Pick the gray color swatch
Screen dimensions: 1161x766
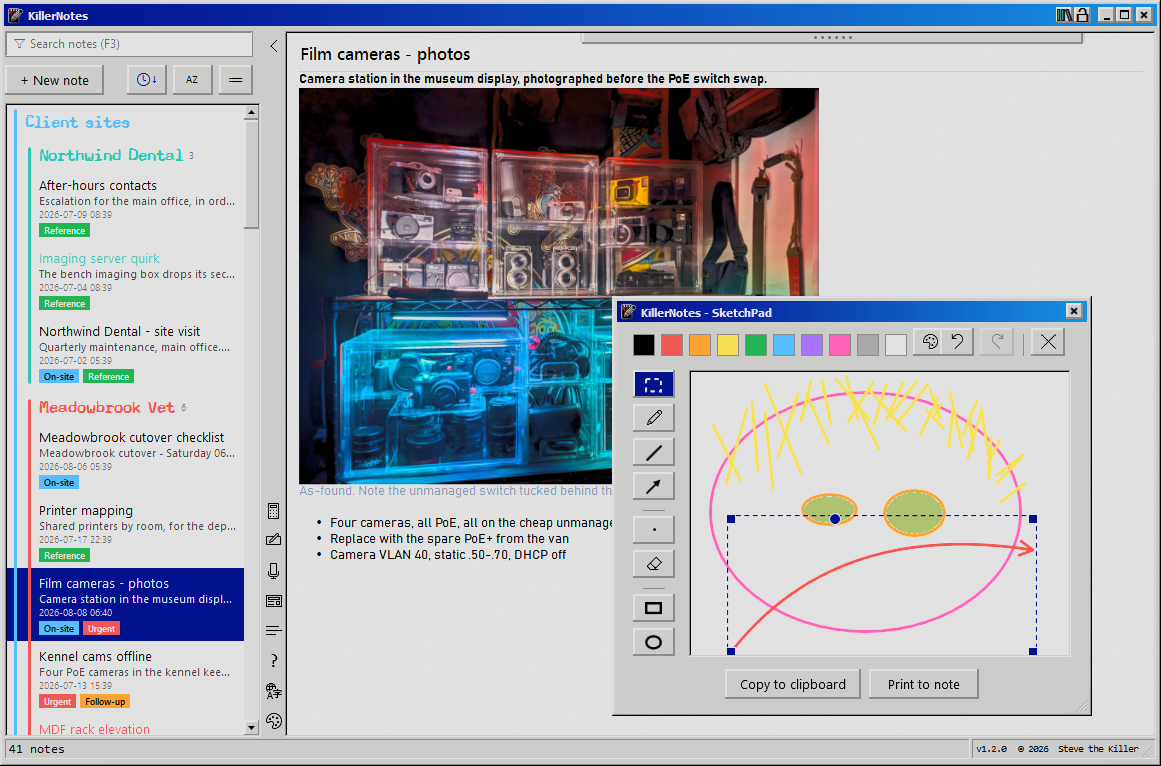(868, 345)
